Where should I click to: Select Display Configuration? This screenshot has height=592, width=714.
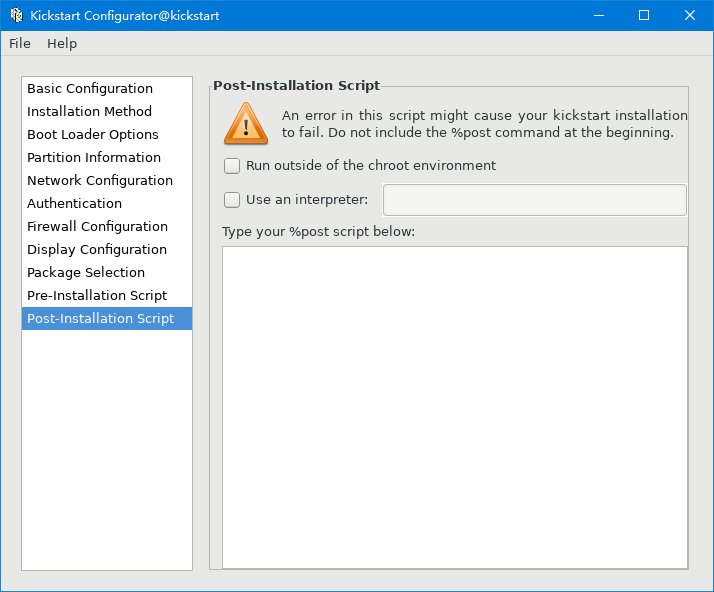coord(107,250)
